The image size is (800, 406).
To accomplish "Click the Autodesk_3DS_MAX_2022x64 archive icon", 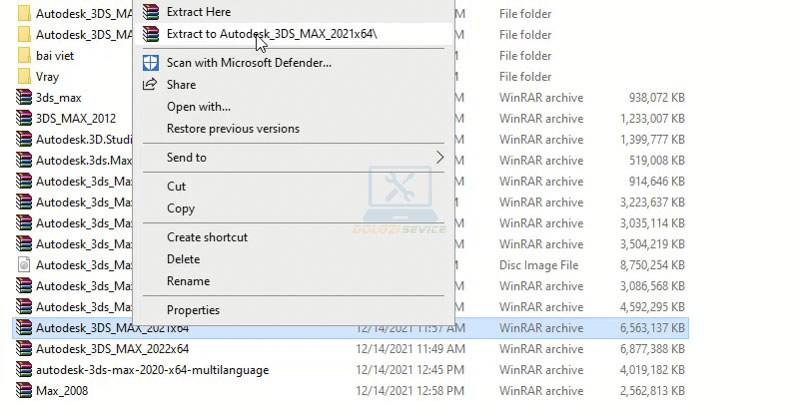I will (x=24, y=349).
